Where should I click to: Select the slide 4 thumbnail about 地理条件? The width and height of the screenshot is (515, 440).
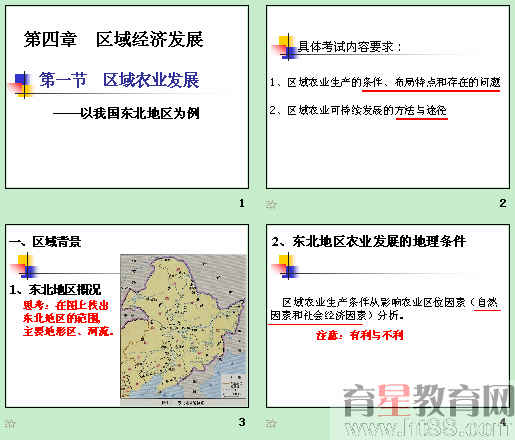coord(388,316)
